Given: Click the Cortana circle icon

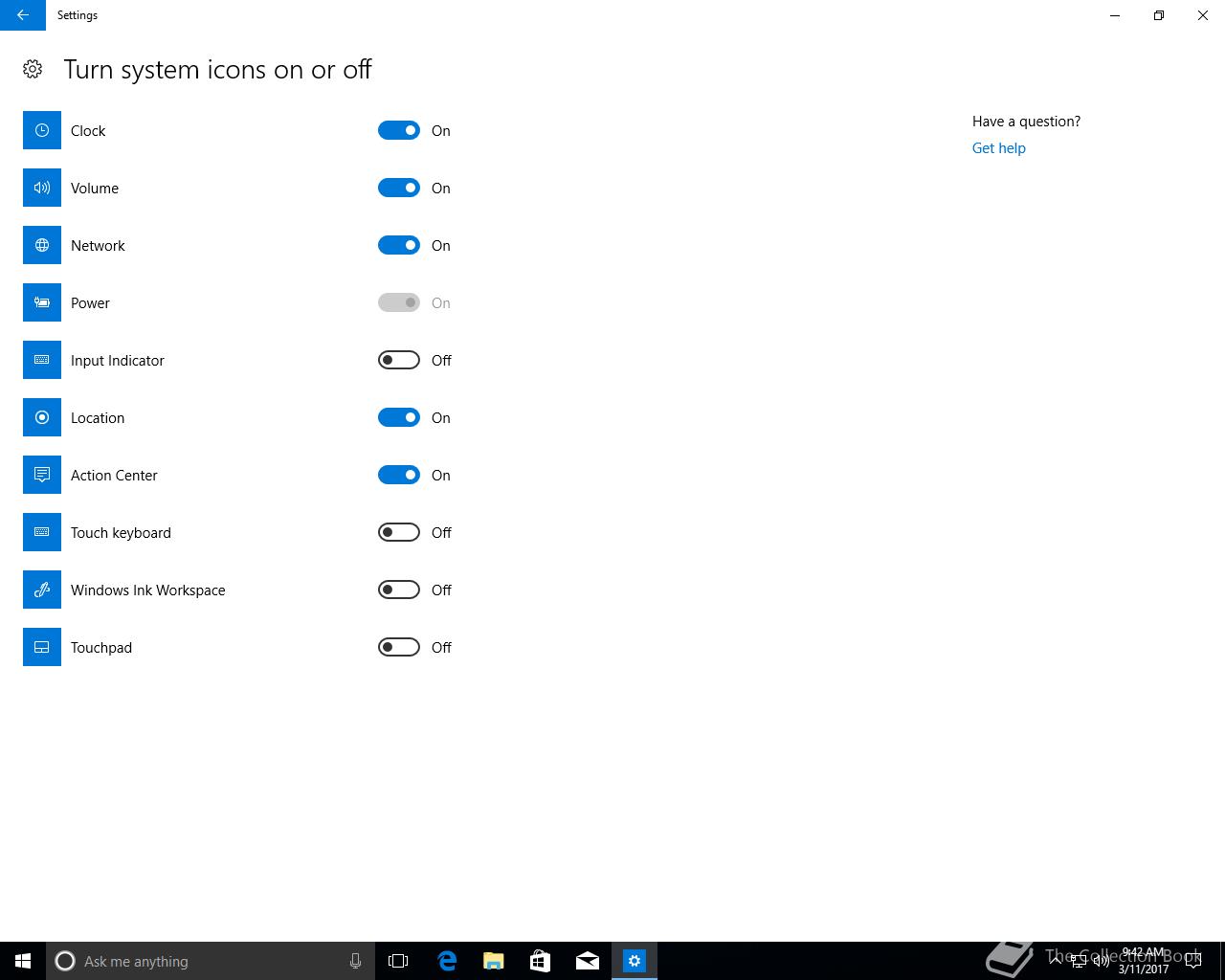Looking at the screenshot, I should point(65,961).
